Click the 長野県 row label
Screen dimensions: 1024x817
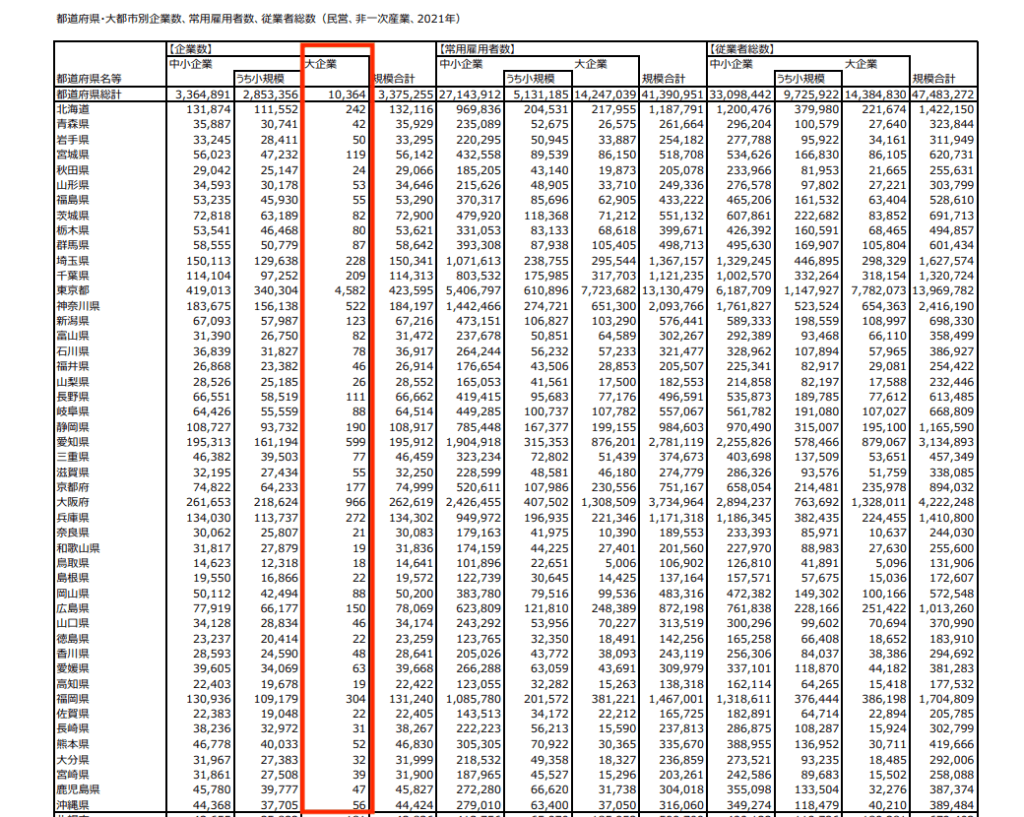(72, 396)
